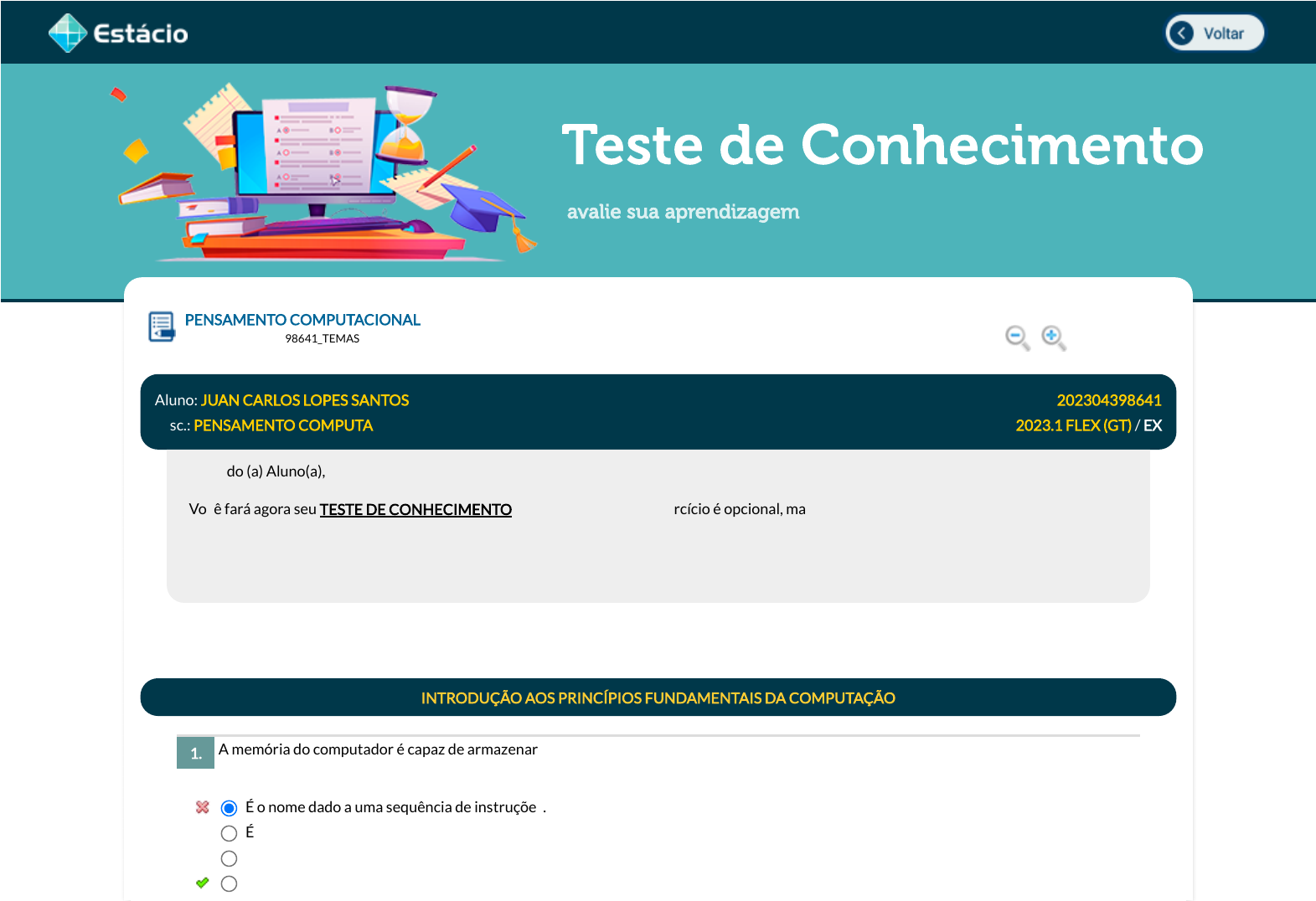Select the second answer option labeled 'É'
Screen dimensions: 1316x901
229,833
